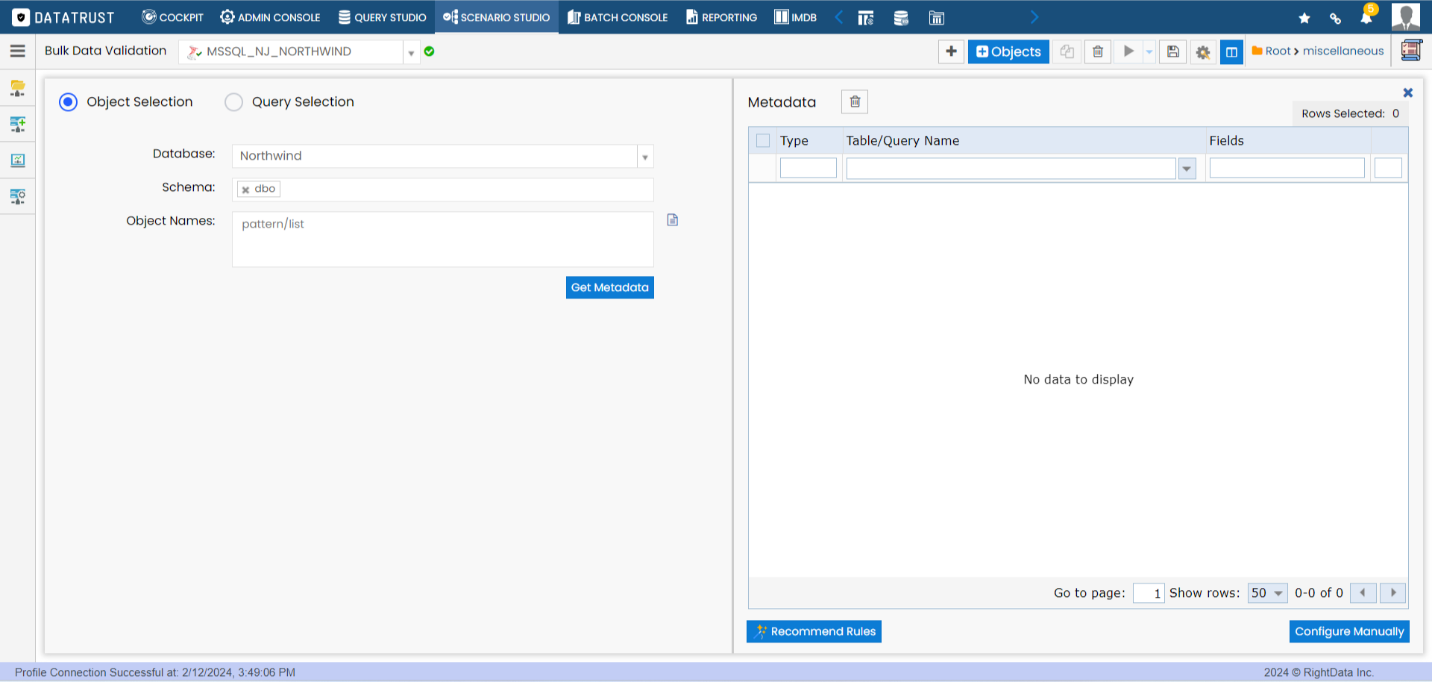Click the Get Metadata button
The height and width of the screenshot is (682, 1432).
pyautogui.click(x=609, y=288)
